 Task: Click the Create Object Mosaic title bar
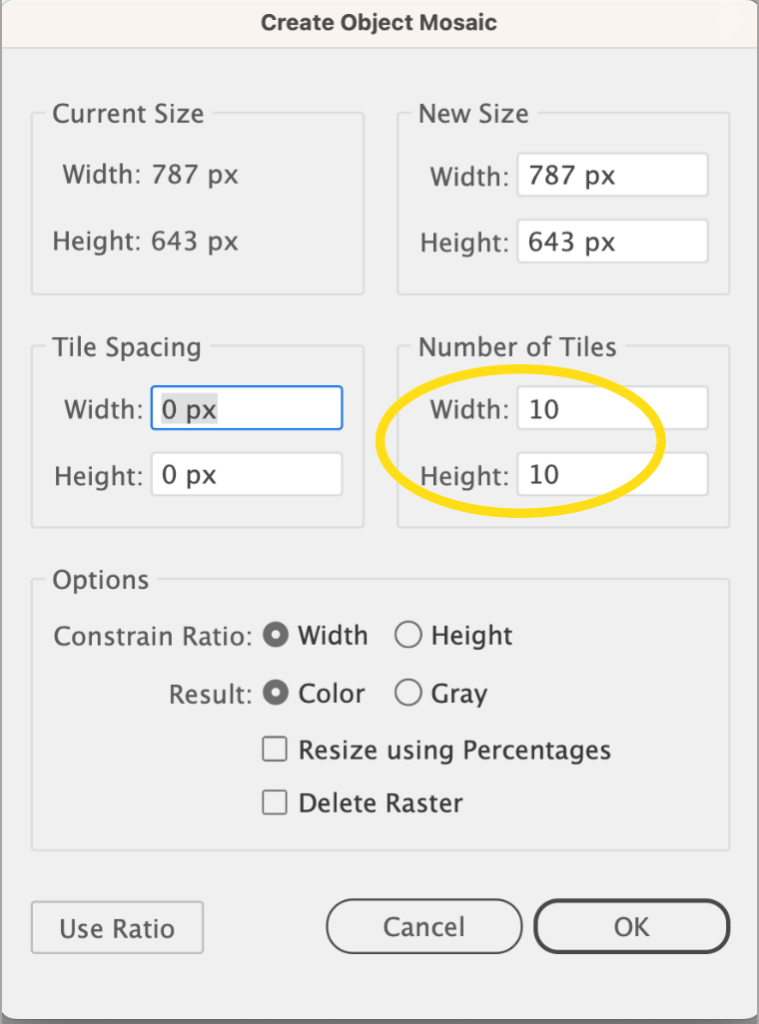[379, 22]
